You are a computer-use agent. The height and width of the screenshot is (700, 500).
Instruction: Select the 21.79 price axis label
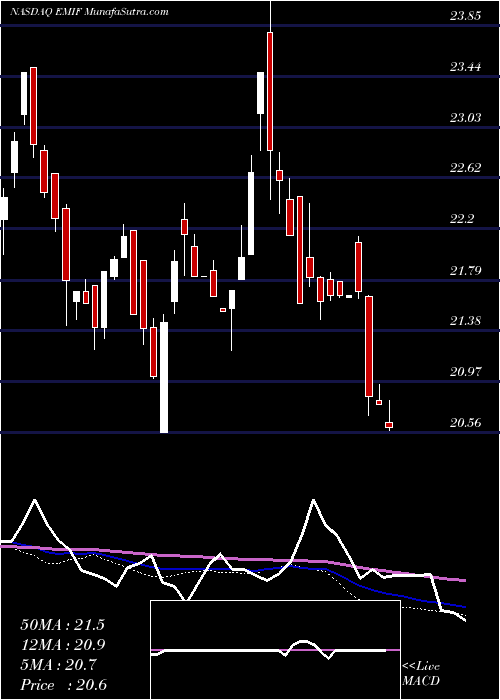pyautogui.click(x=465, y=270)
